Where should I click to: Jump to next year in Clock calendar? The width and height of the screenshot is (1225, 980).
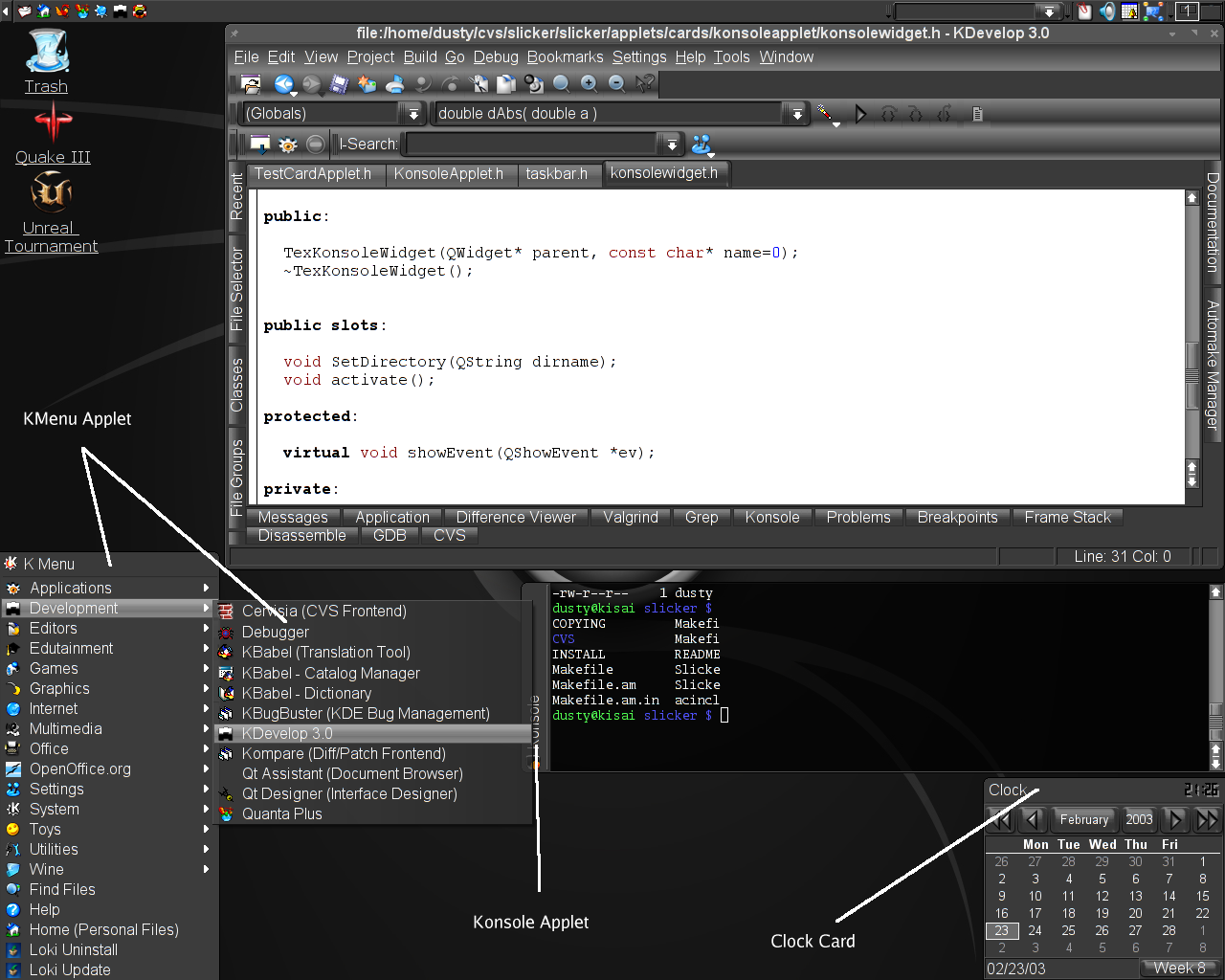1207,819
